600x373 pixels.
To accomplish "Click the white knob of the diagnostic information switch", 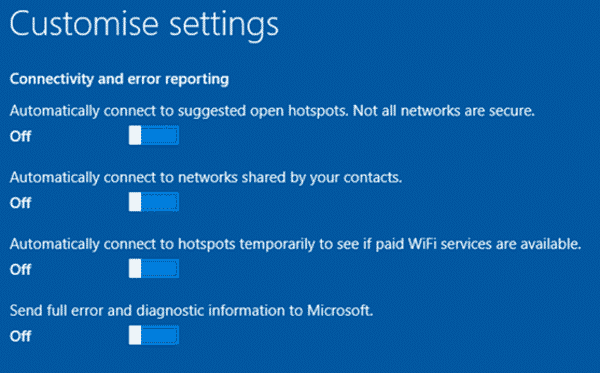I will click(x=135, y=335).
